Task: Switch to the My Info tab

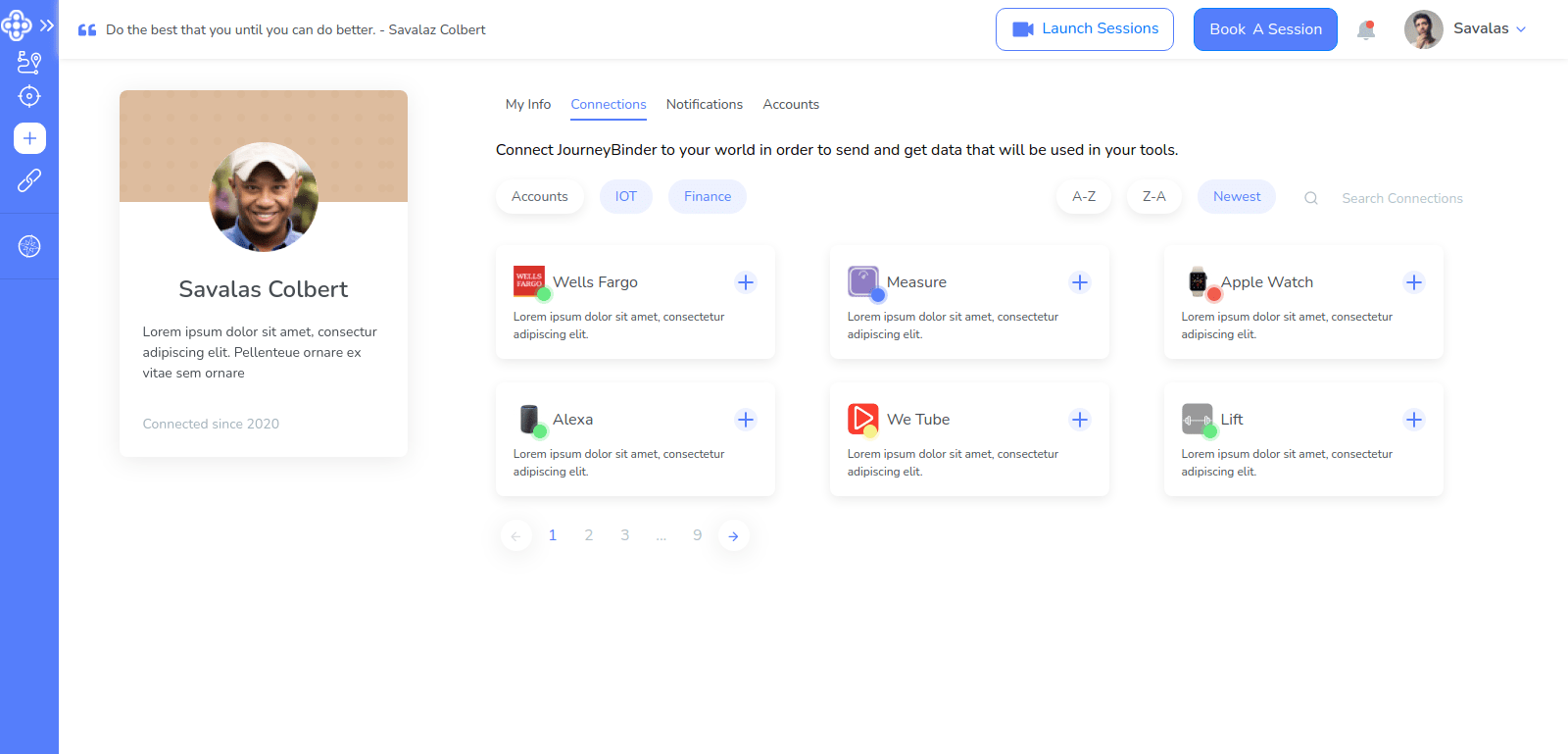Action: tap(527, 104)
